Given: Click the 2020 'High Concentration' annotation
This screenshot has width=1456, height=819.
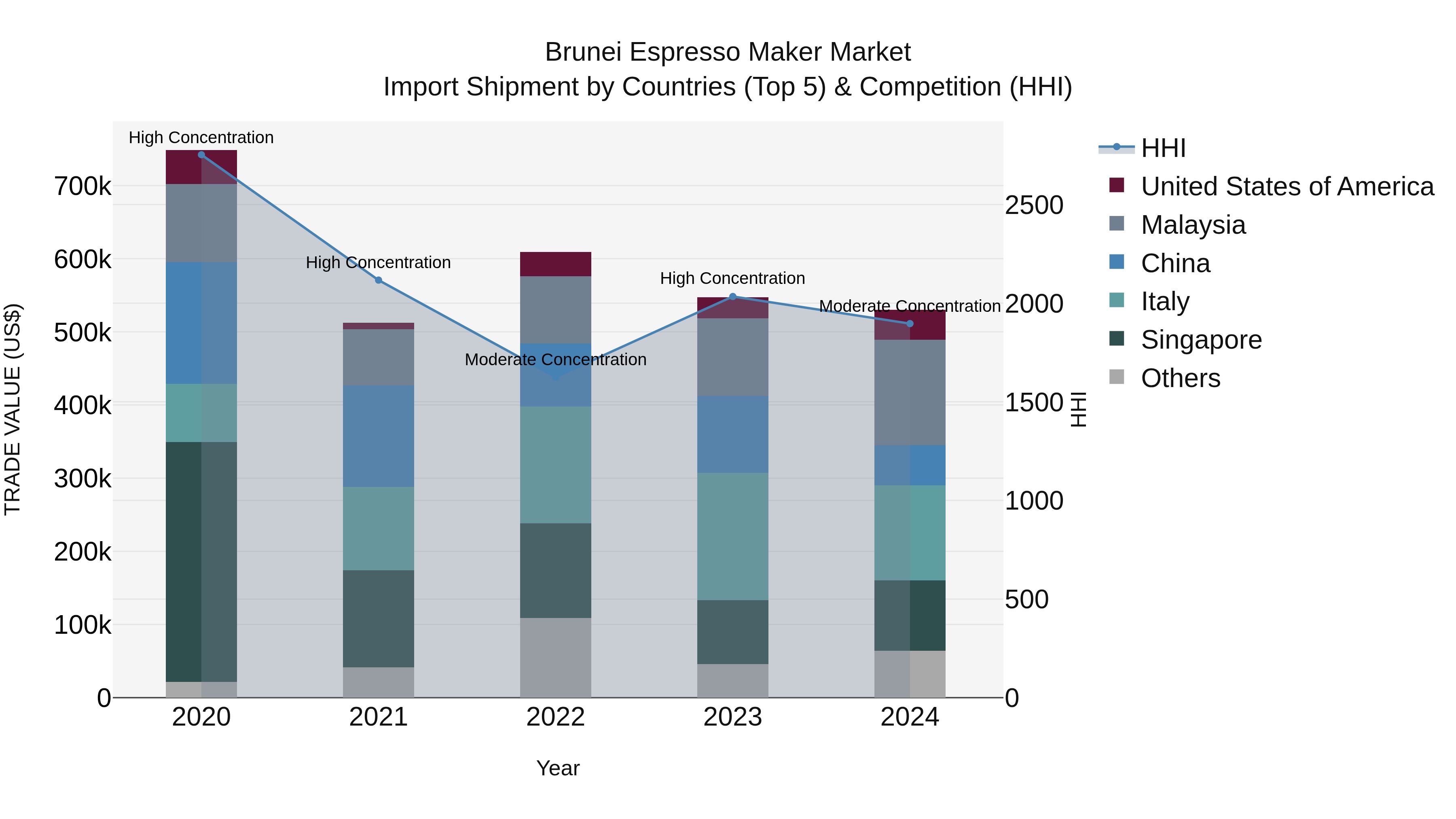Looking at the screenshot, I should coord(201,138).
